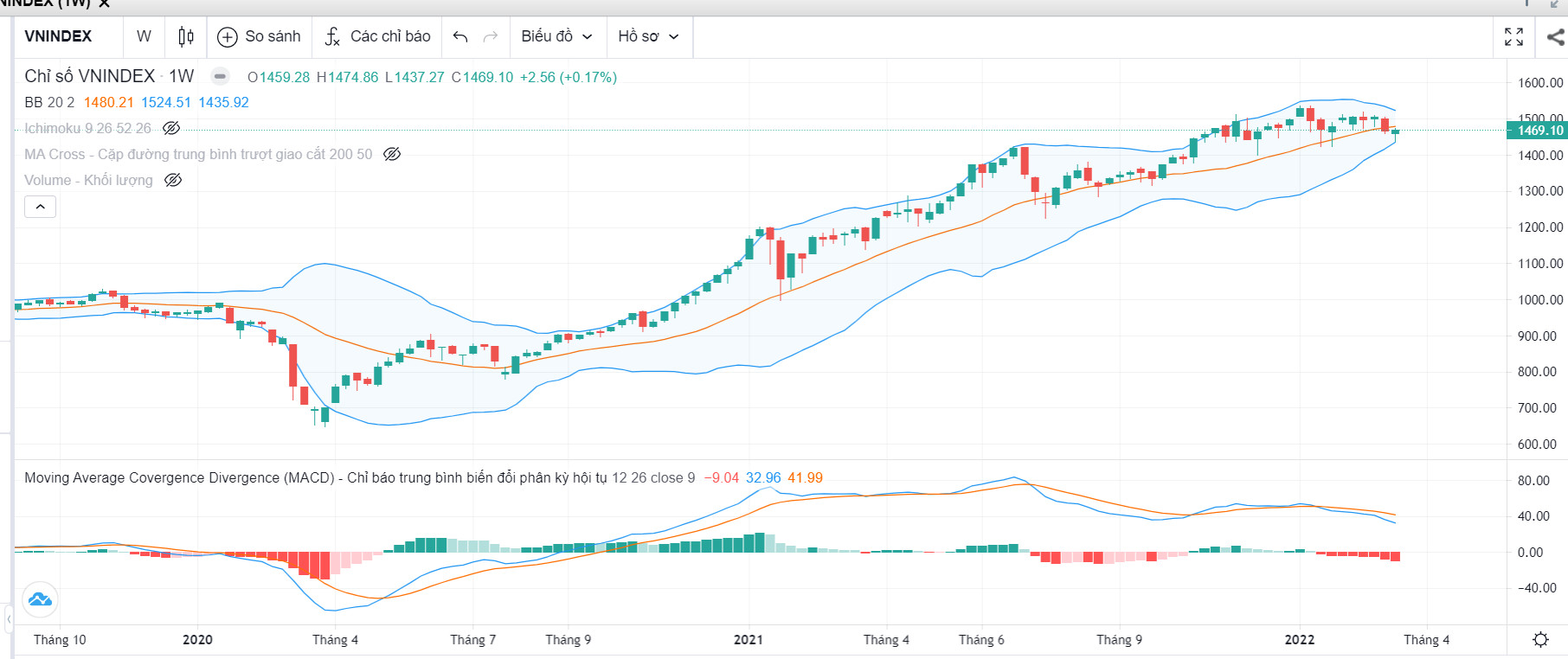Redo the chart action
The width and height of the screenshot is (1568, 659).
tap(491, 36)
